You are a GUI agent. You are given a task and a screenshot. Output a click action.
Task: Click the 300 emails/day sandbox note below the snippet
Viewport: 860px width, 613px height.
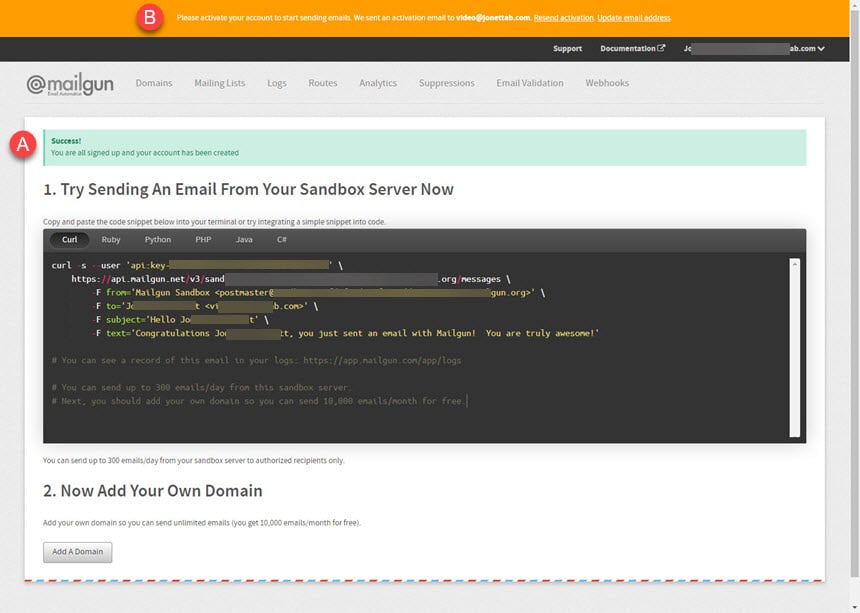(x=194, y=461)
